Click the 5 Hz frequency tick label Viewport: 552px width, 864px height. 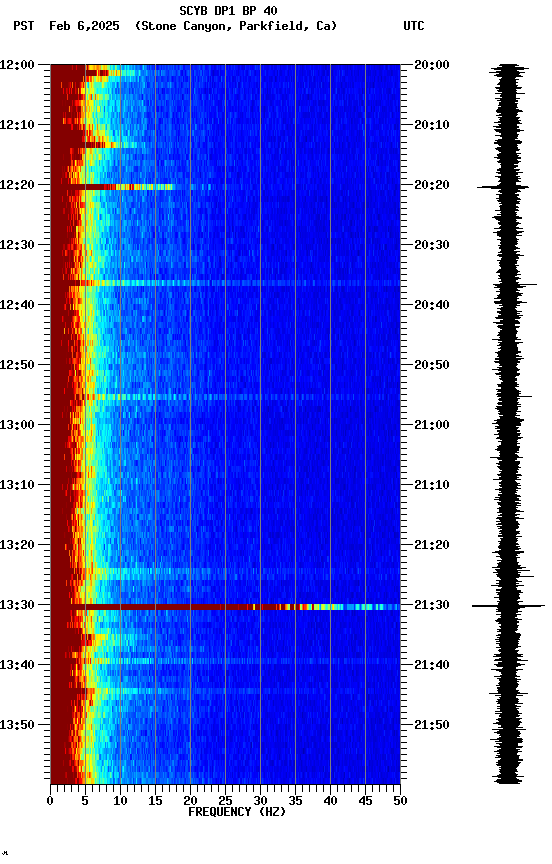(85, 801)
